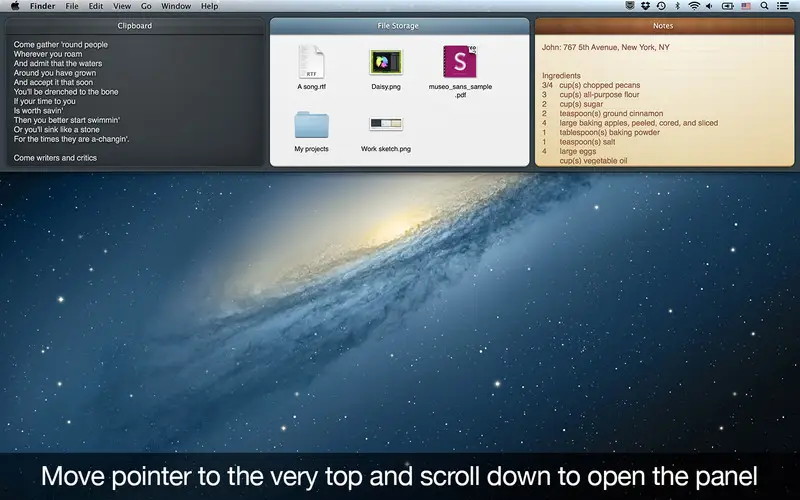Click "Then you better start swimmin'" line

click(x=67, y=120)
